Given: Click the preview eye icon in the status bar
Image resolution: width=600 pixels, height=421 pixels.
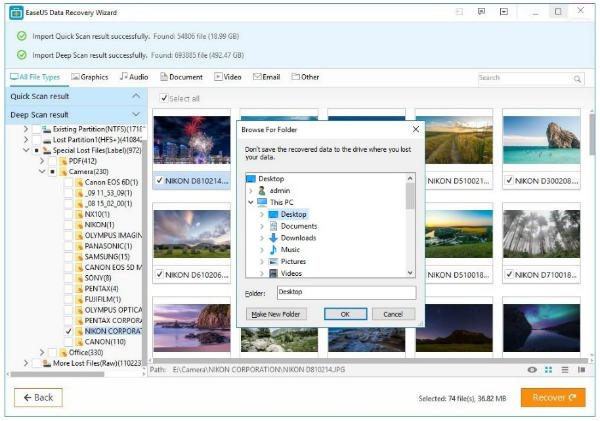Looking at the screenshot, I should tap(532, 370).
